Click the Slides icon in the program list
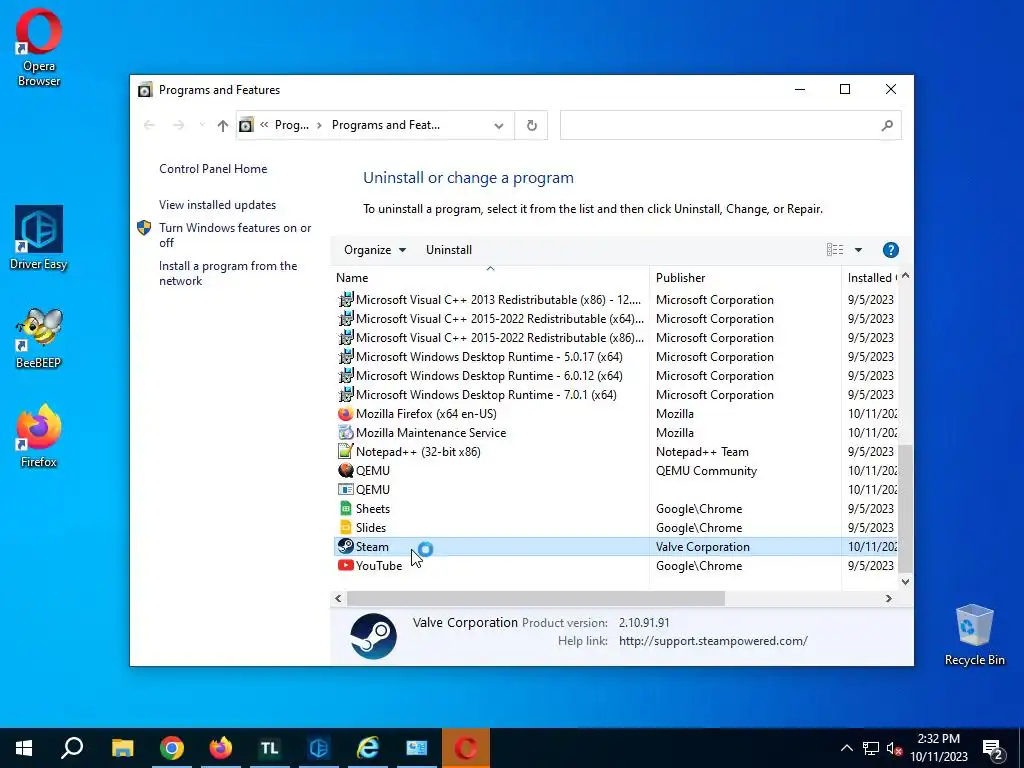This screenshot has width=1024, height=768. 345,528
